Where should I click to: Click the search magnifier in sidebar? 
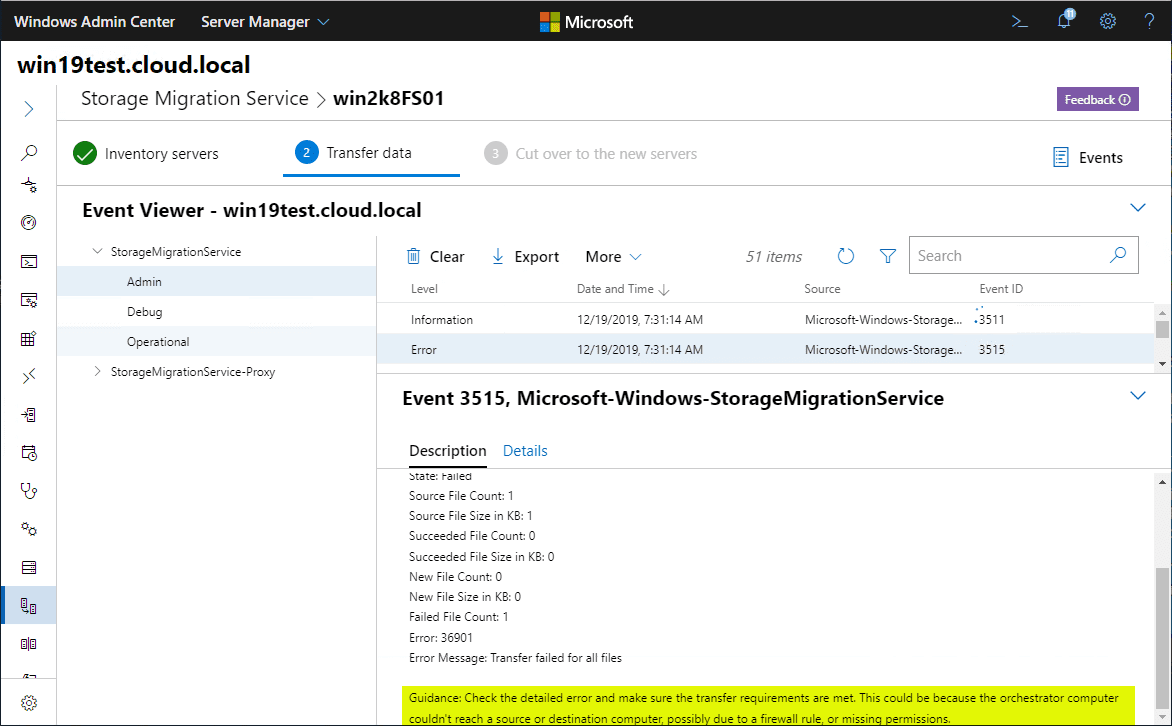tap(29, 153)
